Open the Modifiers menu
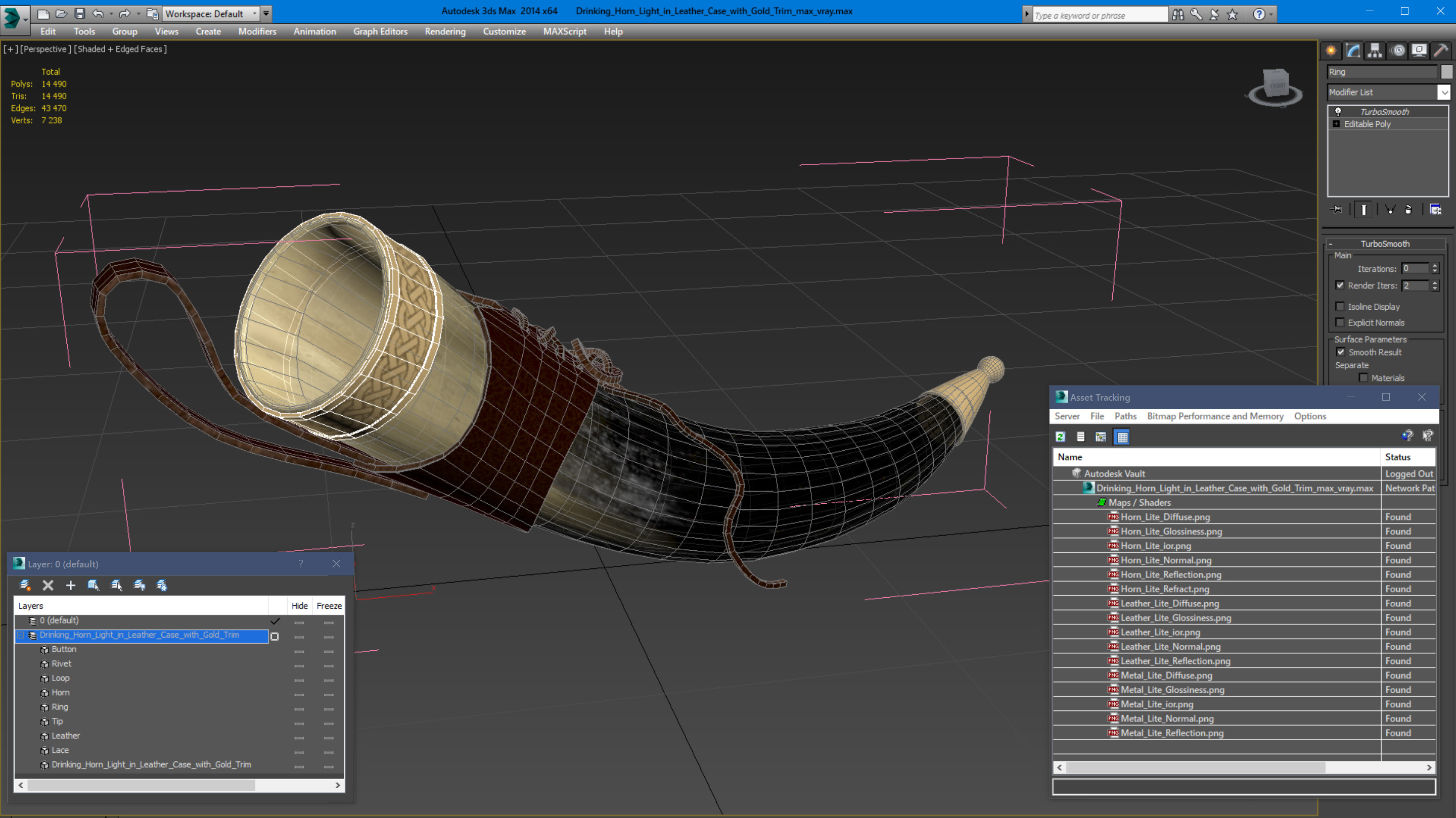 pos(257,32)
